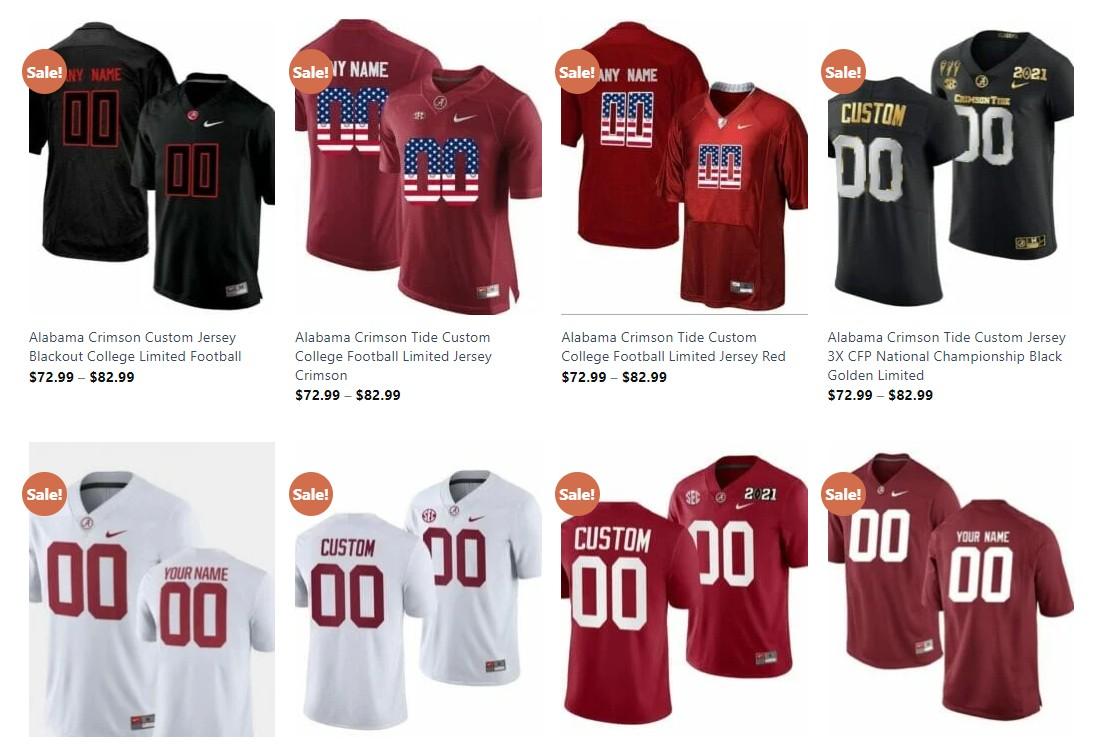Click Sale badge on red CUSTOM jersey
The image size is (1098, 747).
point(576,494)
